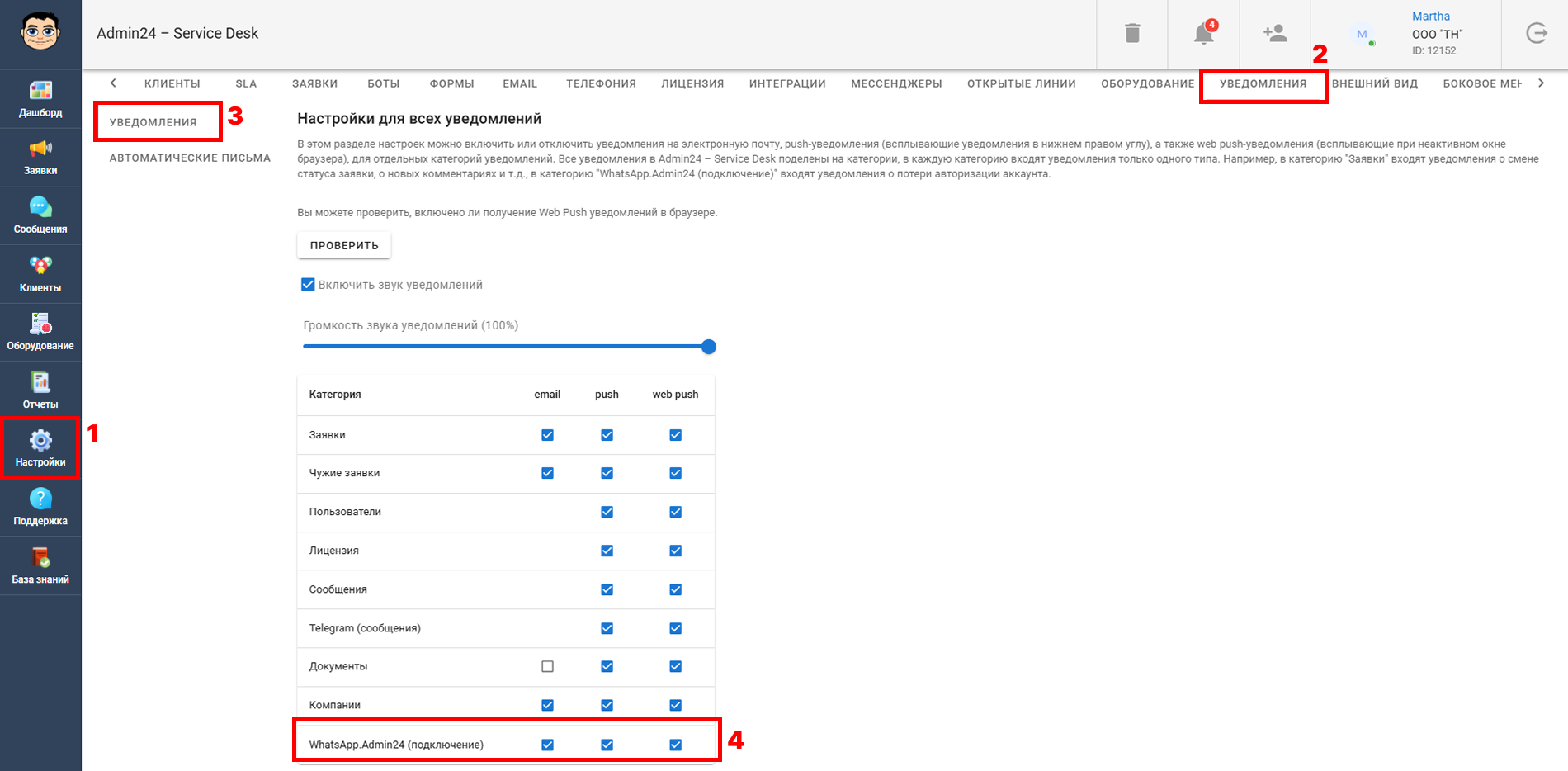Viewport: 1568px width, 771px height.
Task: Toggle the Включить звук уведомлений checkbox
Action: click(308, 285)
